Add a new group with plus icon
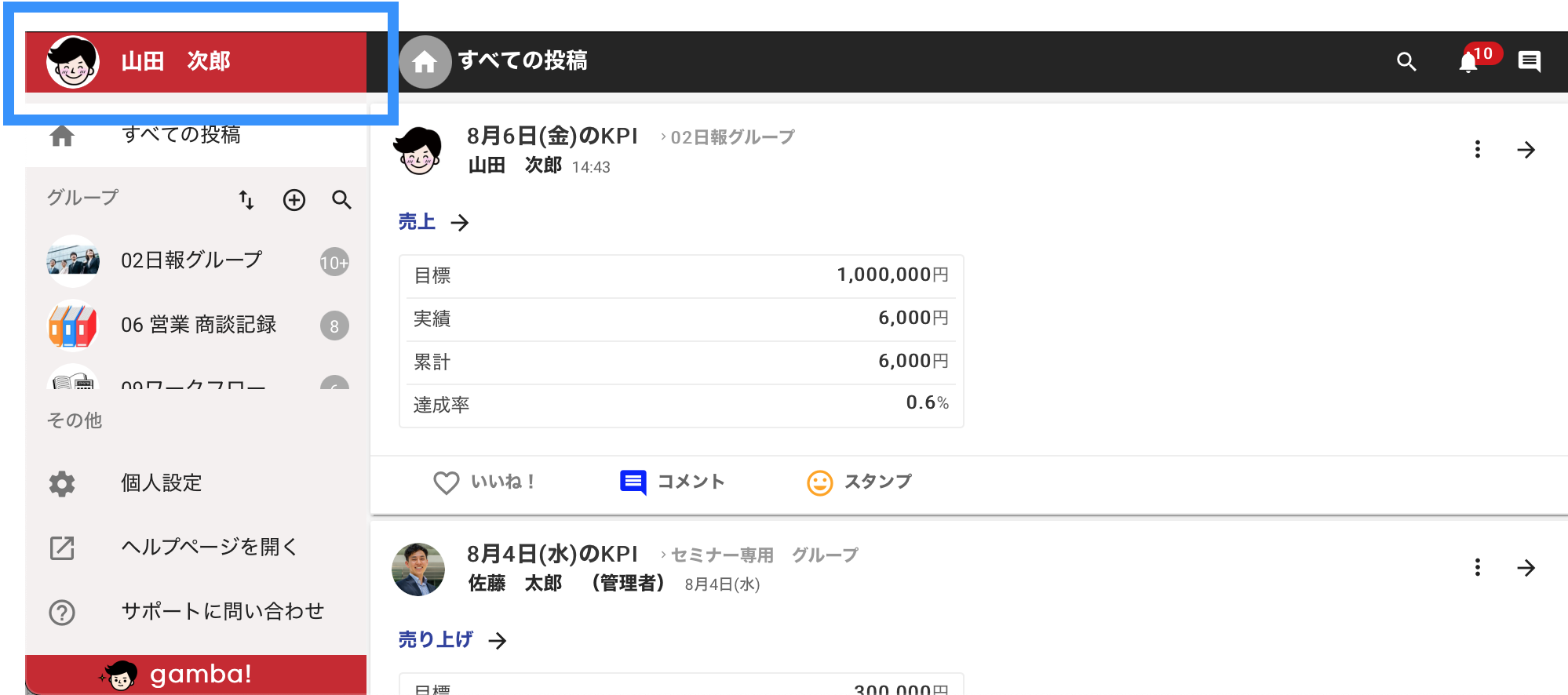The image size is (1568, 695). click(294, 200)
